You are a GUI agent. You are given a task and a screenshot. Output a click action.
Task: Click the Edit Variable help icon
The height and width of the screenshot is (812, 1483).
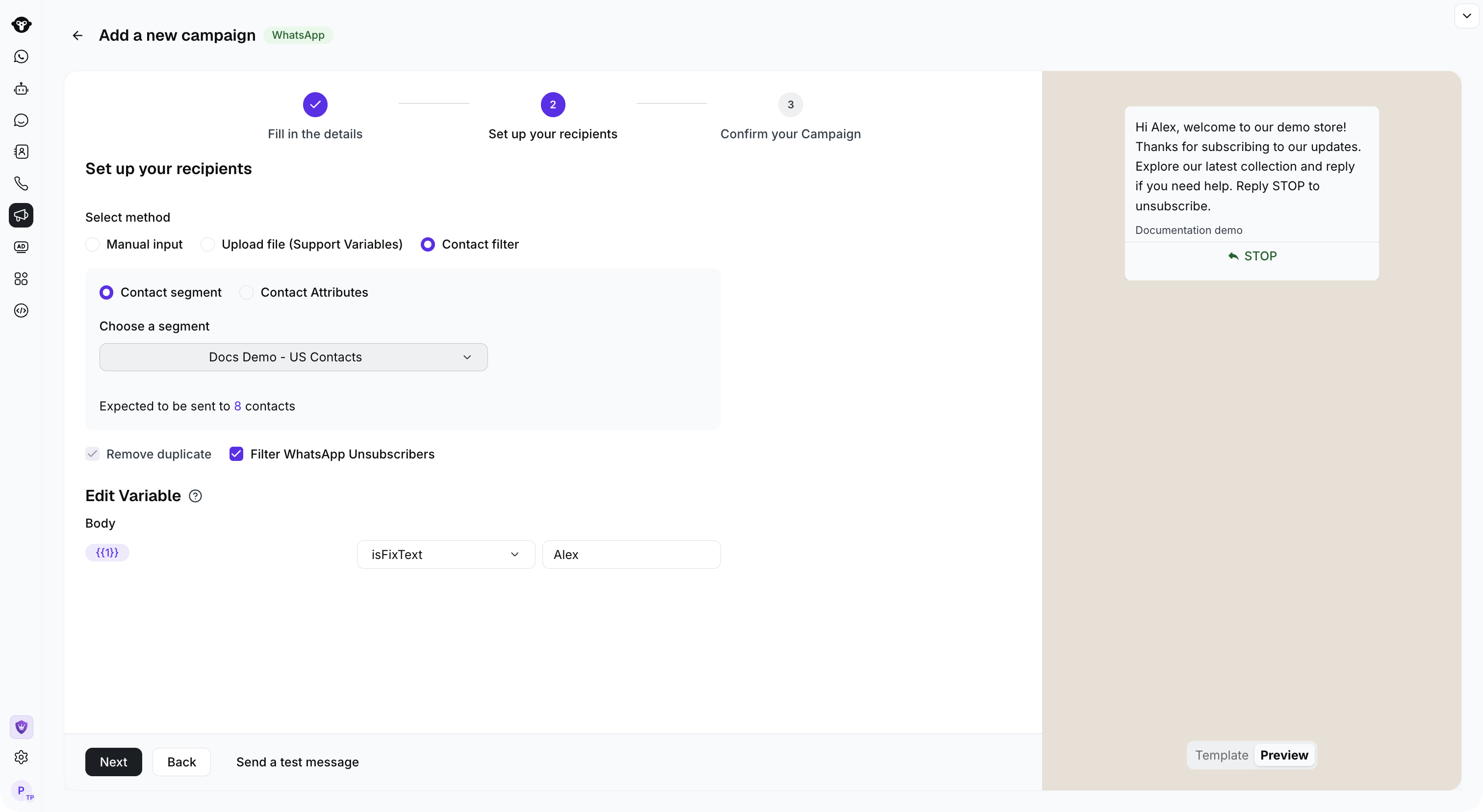(196, 496)
